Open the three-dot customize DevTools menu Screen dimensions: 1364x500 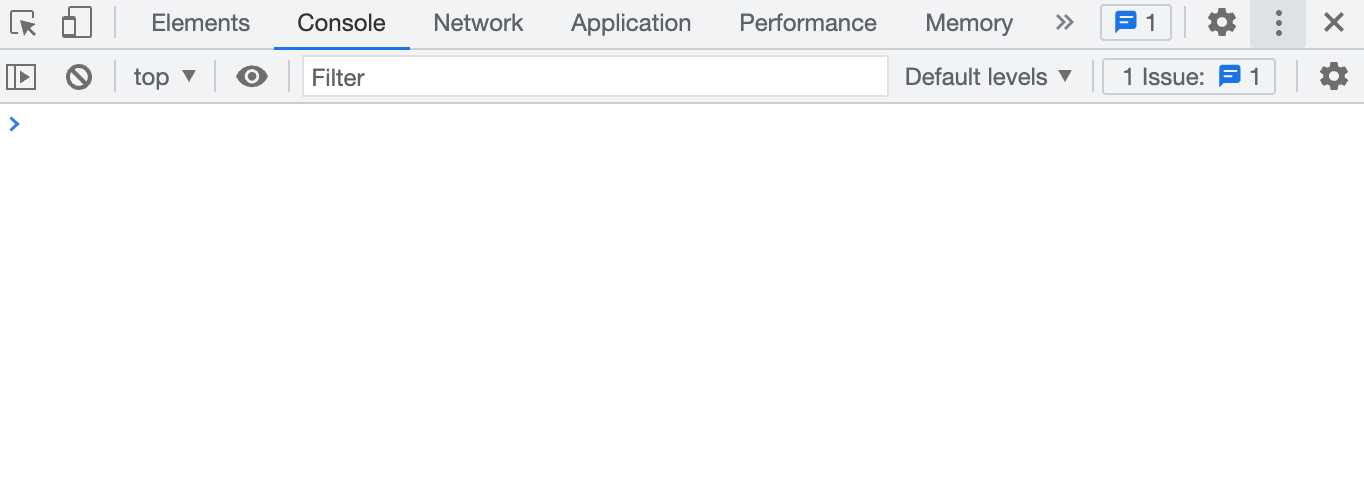(1278, 23)
